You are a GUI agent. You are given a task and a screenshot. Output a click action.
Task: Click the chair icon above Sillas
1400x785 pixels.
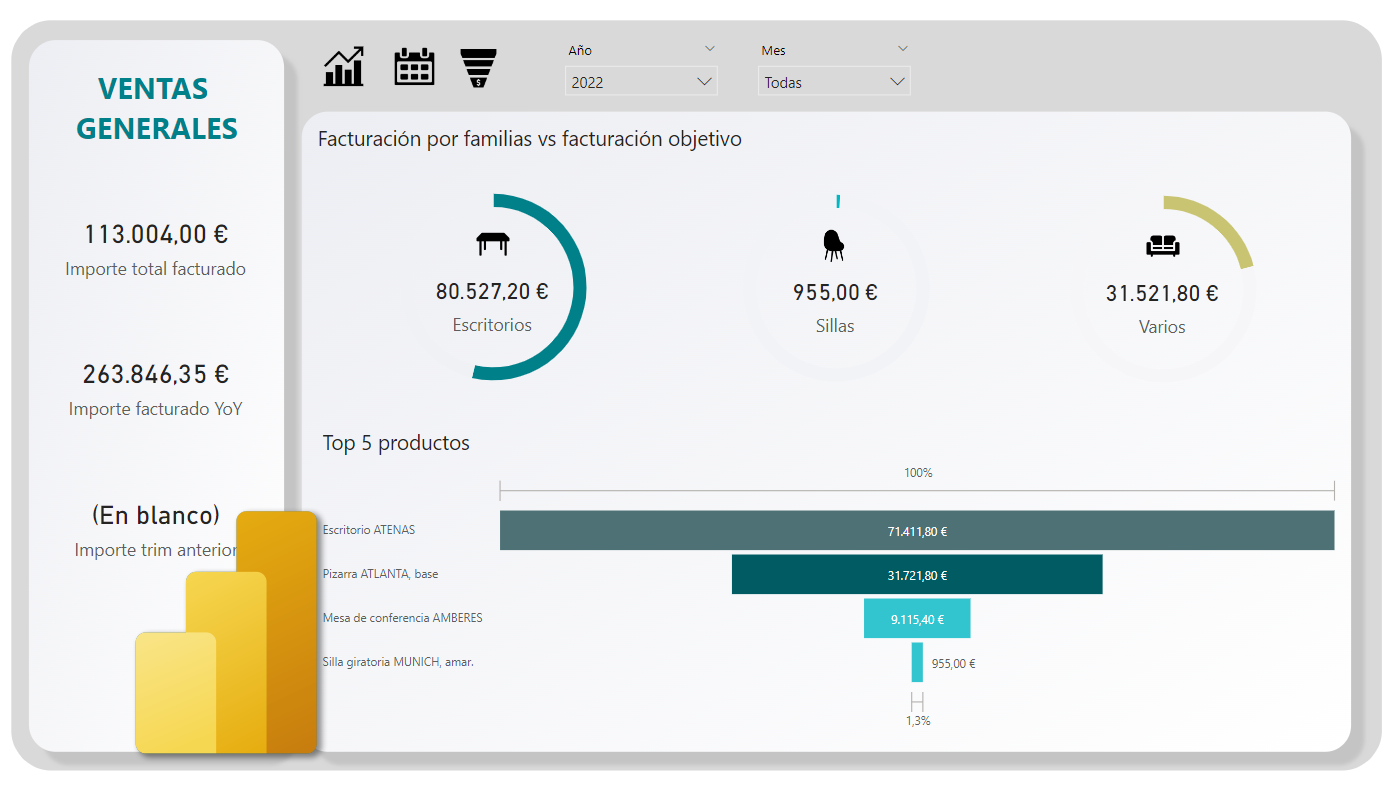[x=833, y=245]
